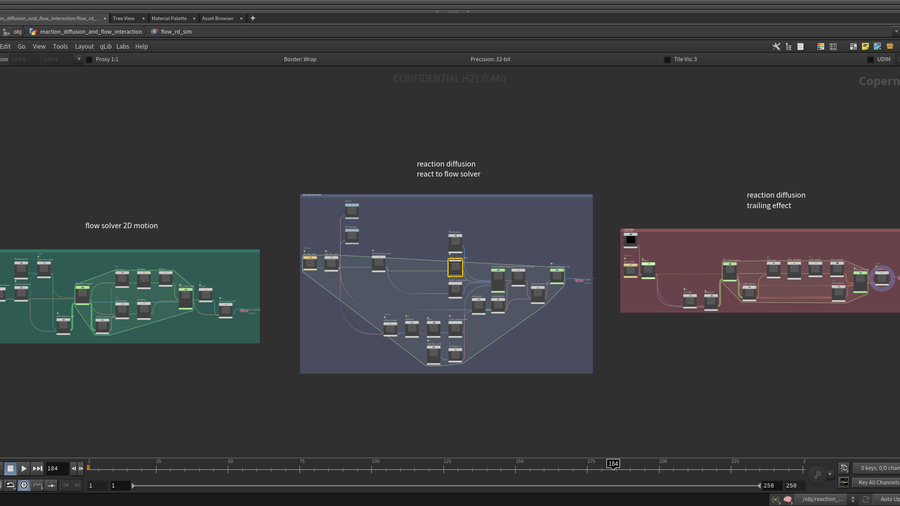Click the network box icon in toolbar
Viewport: 900px width, 506px height.
(x=852, y=46)
